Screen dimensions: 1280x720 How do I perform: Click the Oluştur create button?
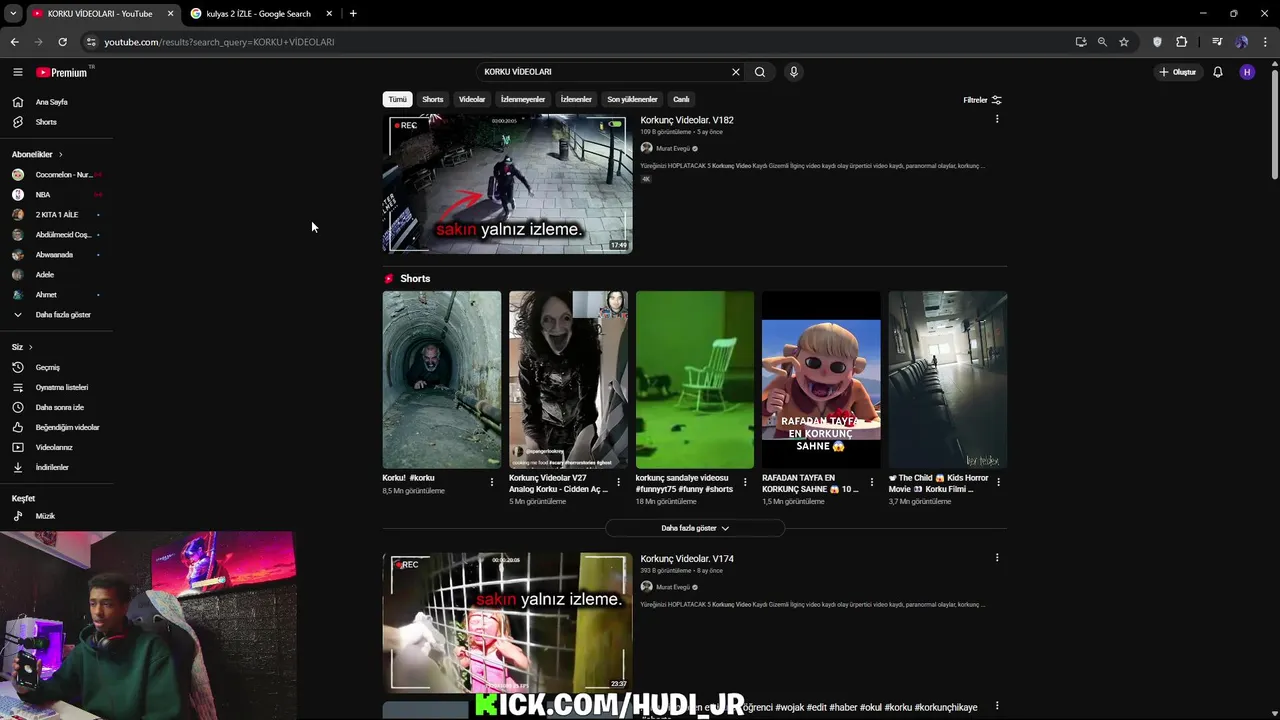click(1178, 72)
